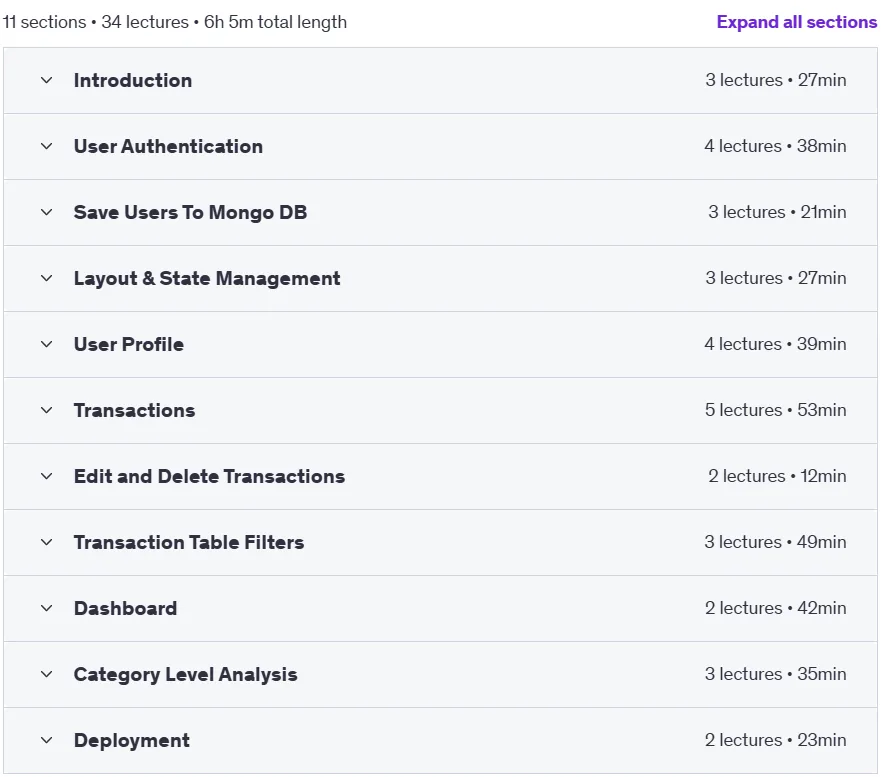Select the Transactions section heading
Image resolution: width=881 pixels, height=777 pixels.
134,411
